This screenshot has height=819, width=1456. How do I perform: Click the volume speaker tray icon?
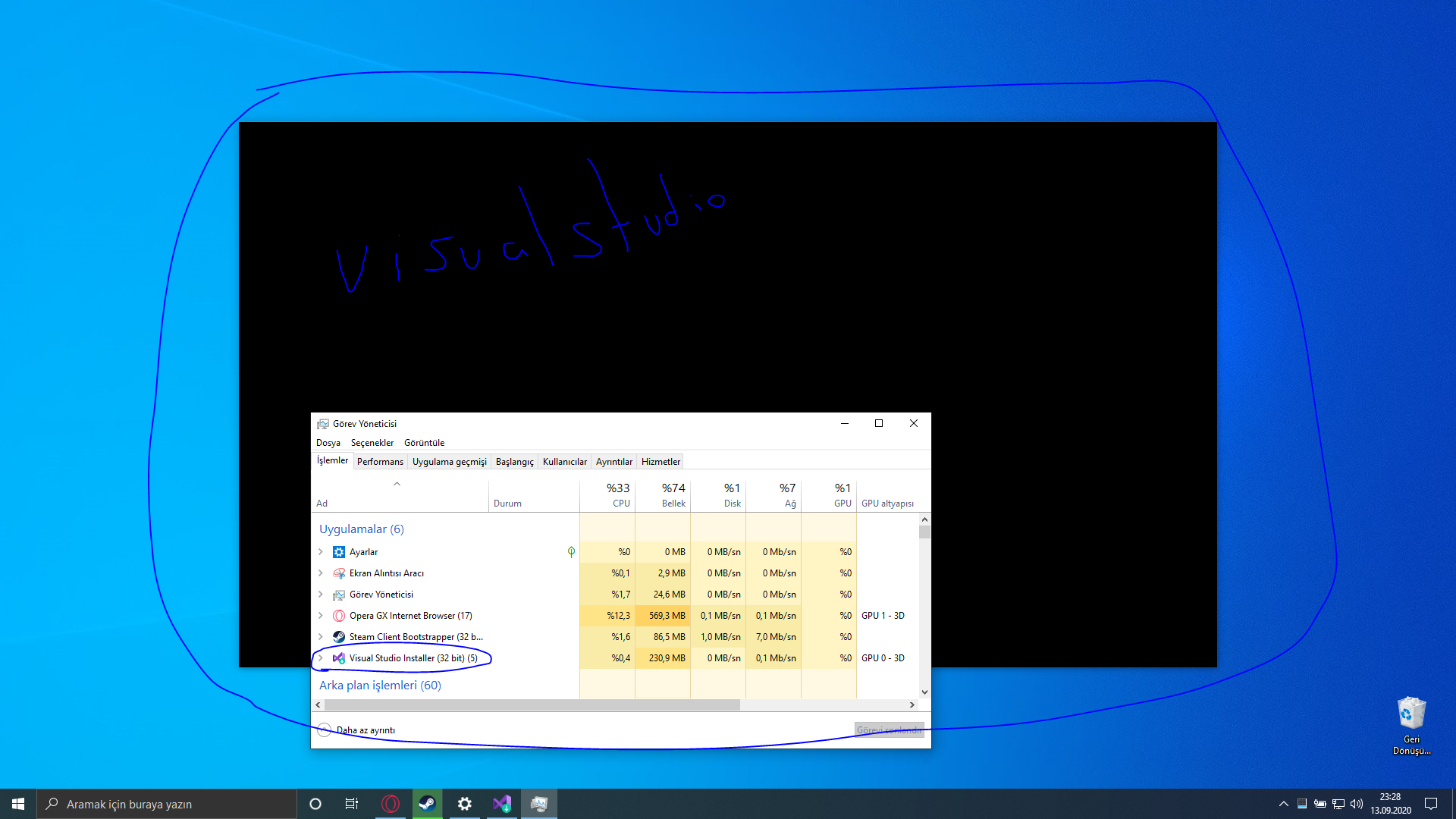1357,804
